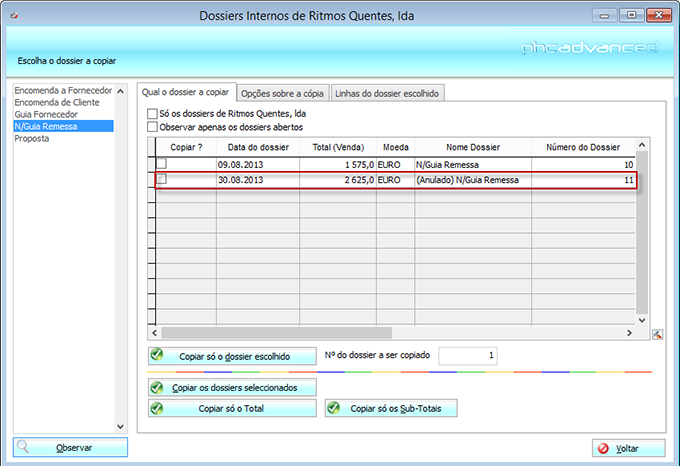The width and height of the screenshot is (680, 466).
Task: Click 'Copiar os dossiers seleccionados' button
Action: point(232,388)
